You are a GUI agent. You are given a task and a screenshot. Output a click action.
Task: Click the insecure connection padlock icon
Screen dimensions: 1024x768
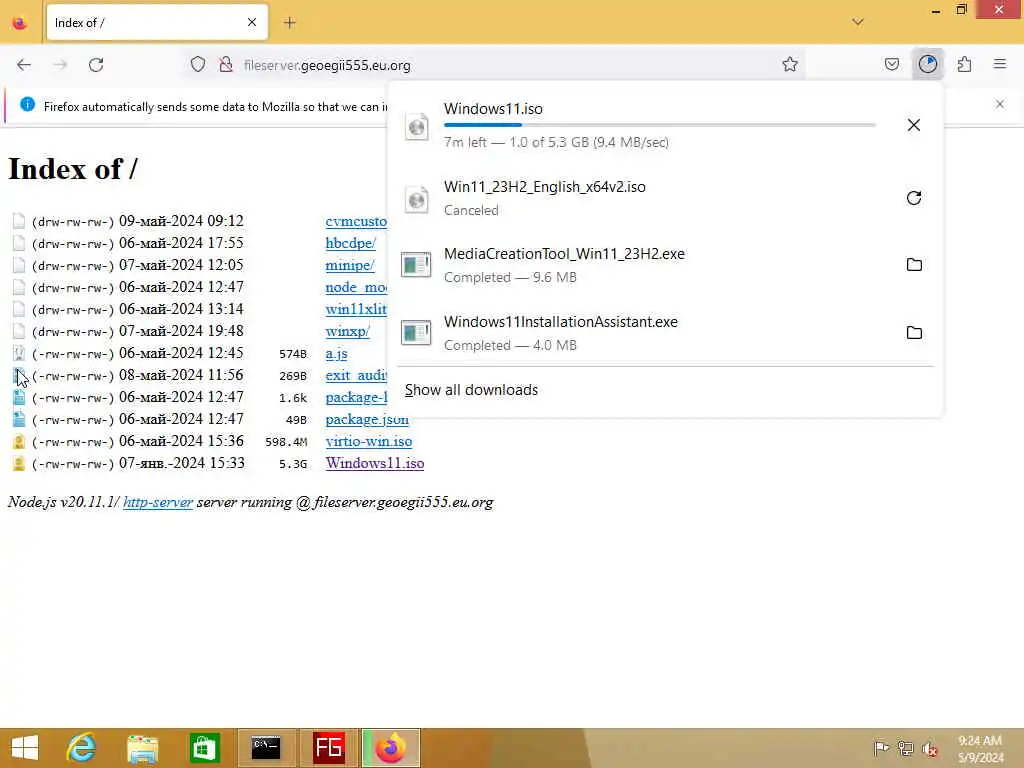point(226,65)
